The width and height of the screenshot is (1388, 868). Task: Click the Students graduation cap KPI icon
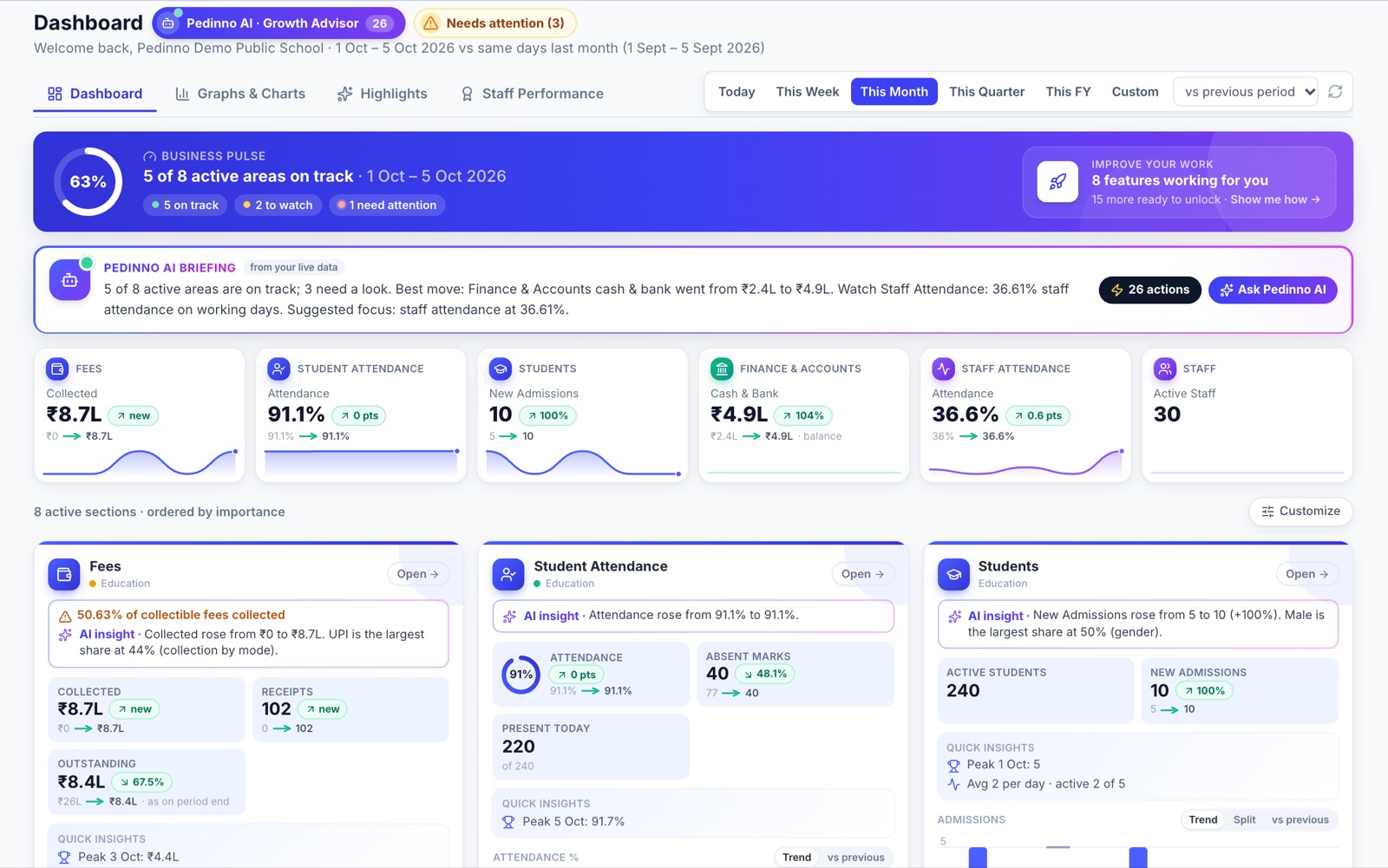click(x=501, y=369)
